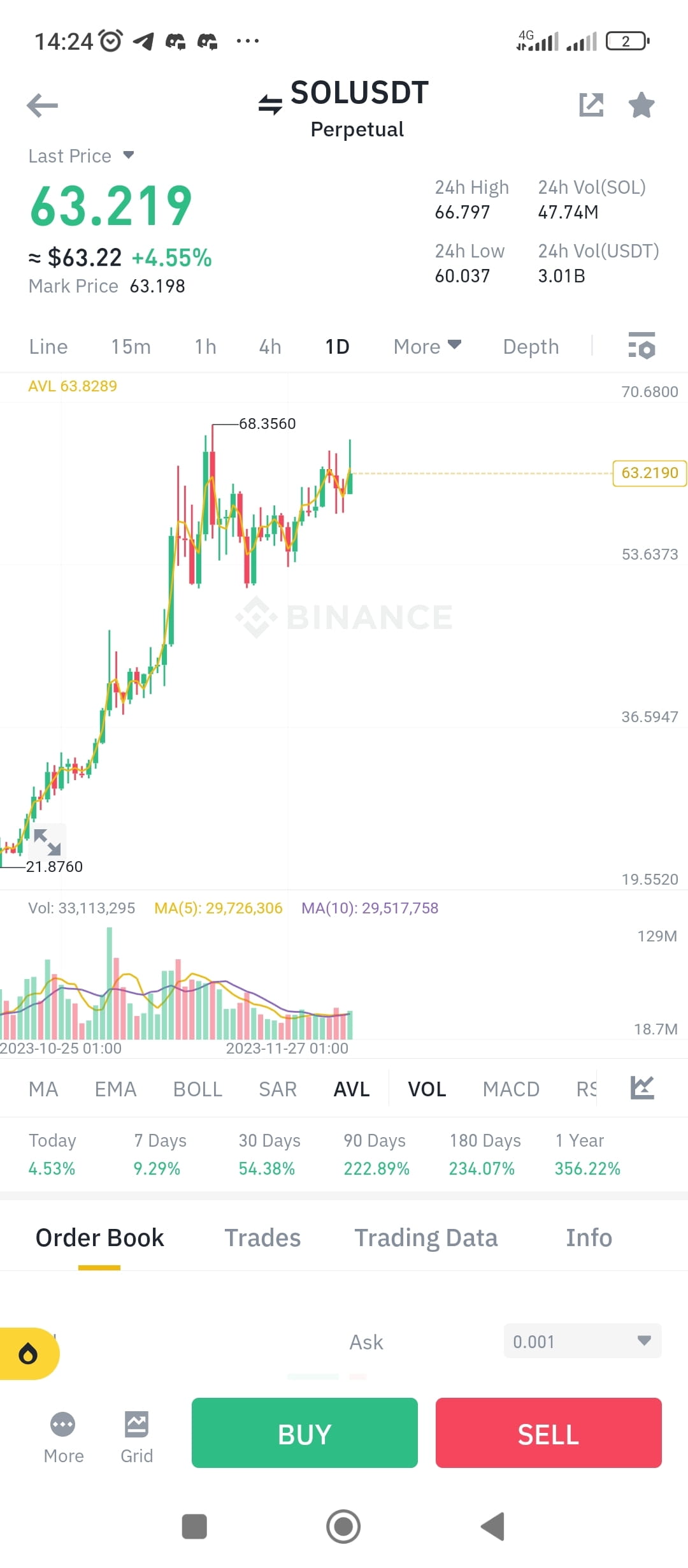Open the share/export icon next to star
This screenshot has height=1568, width=688.
pyautogui.click(x=592, y=104)
